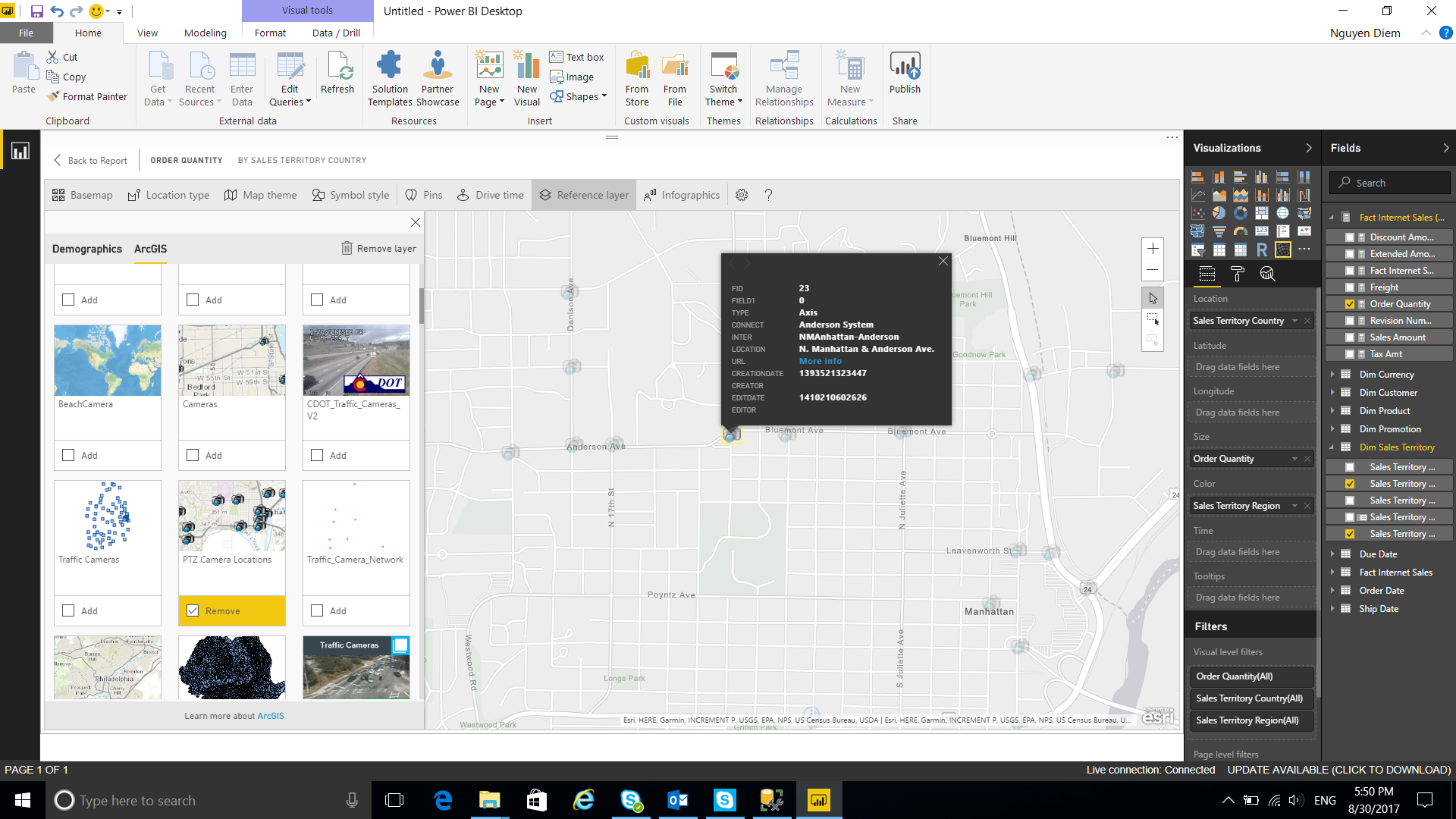The height and width of the screenshot is (819, 1456).
Task: Close the map feature popup
Action: [943, 261]
